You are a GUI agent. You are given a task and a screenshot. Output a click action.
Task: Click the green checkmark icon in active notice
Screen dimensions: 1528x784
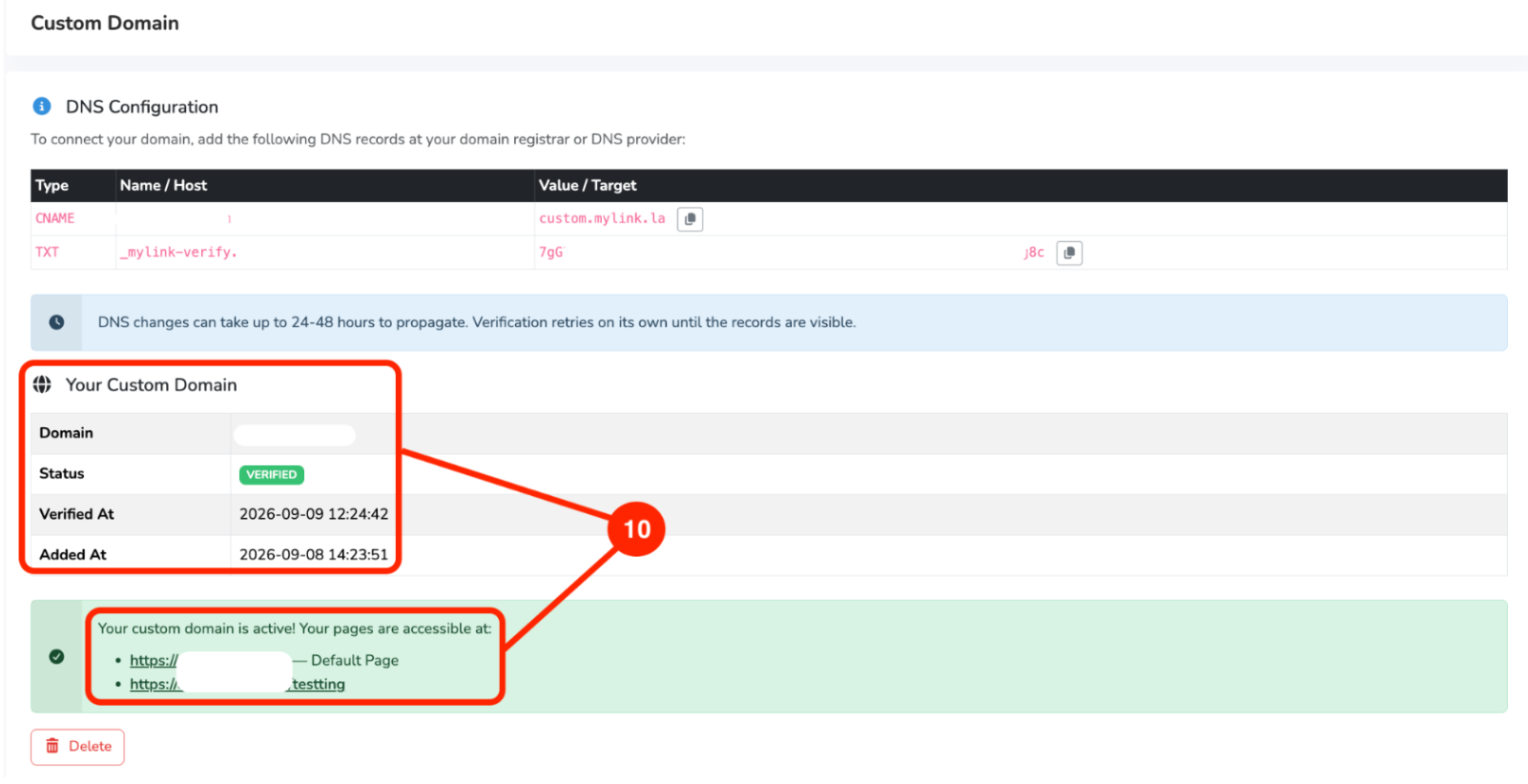coord(56,656)
